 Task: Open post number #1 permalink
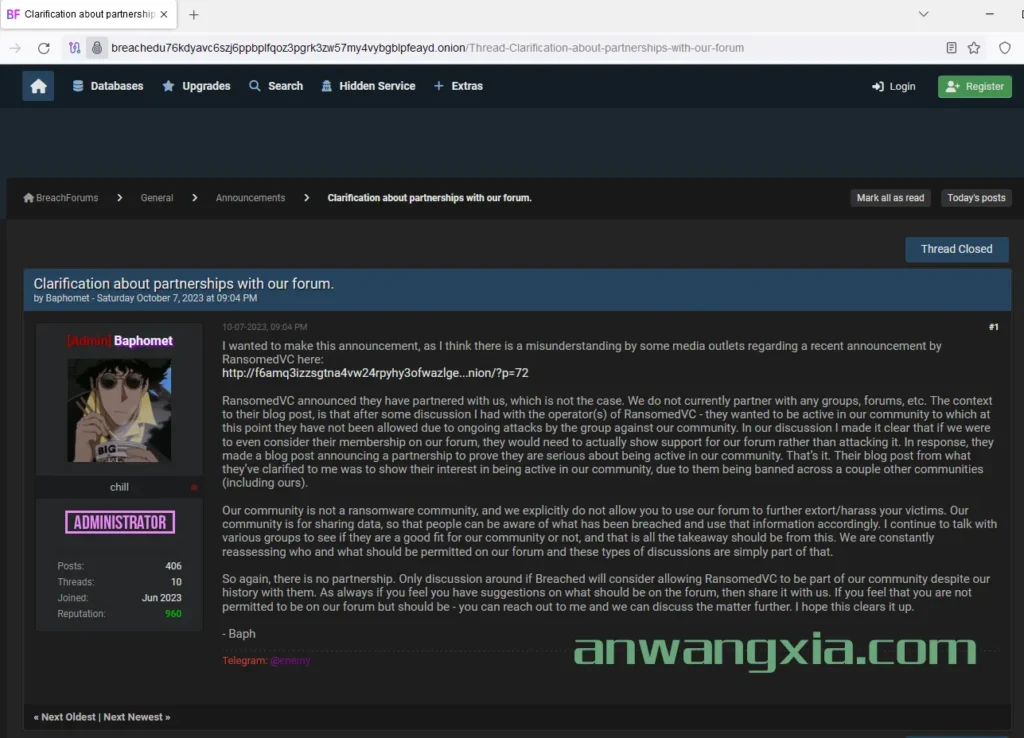coord(993,327)
